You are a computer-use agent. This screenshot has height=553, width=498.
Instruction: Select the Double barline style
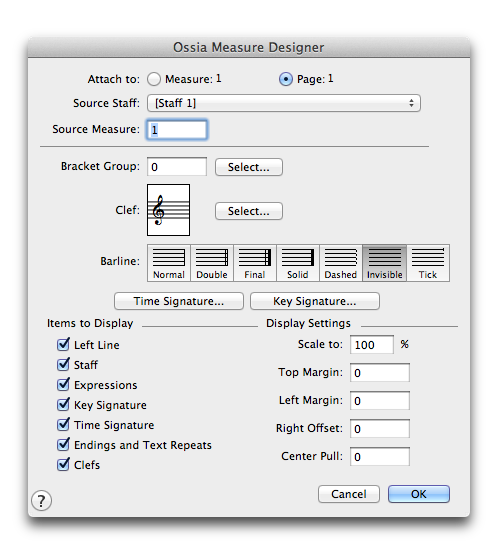click(212, 263)
